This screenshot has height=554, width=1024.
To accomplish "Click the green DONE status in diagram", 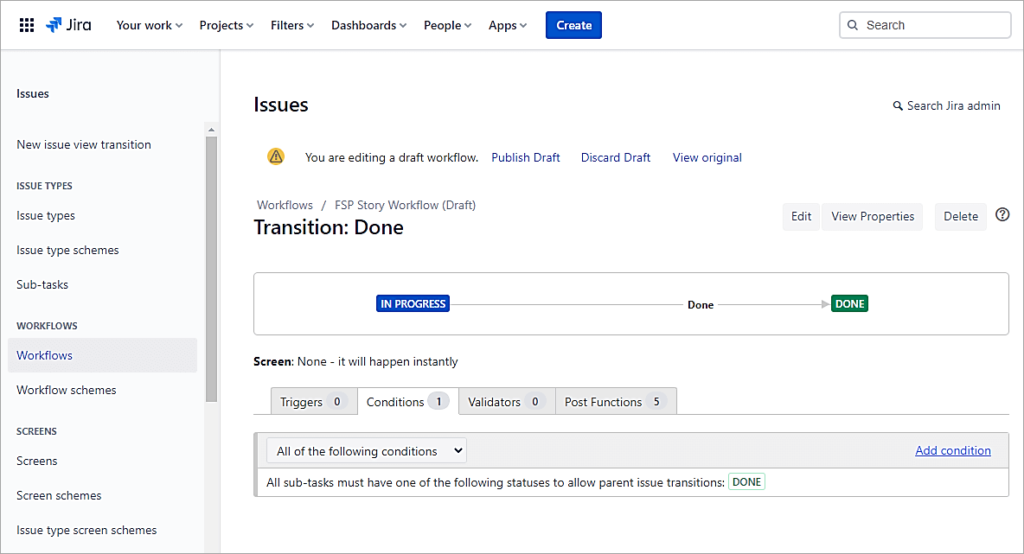I will [x=849, y=304].
